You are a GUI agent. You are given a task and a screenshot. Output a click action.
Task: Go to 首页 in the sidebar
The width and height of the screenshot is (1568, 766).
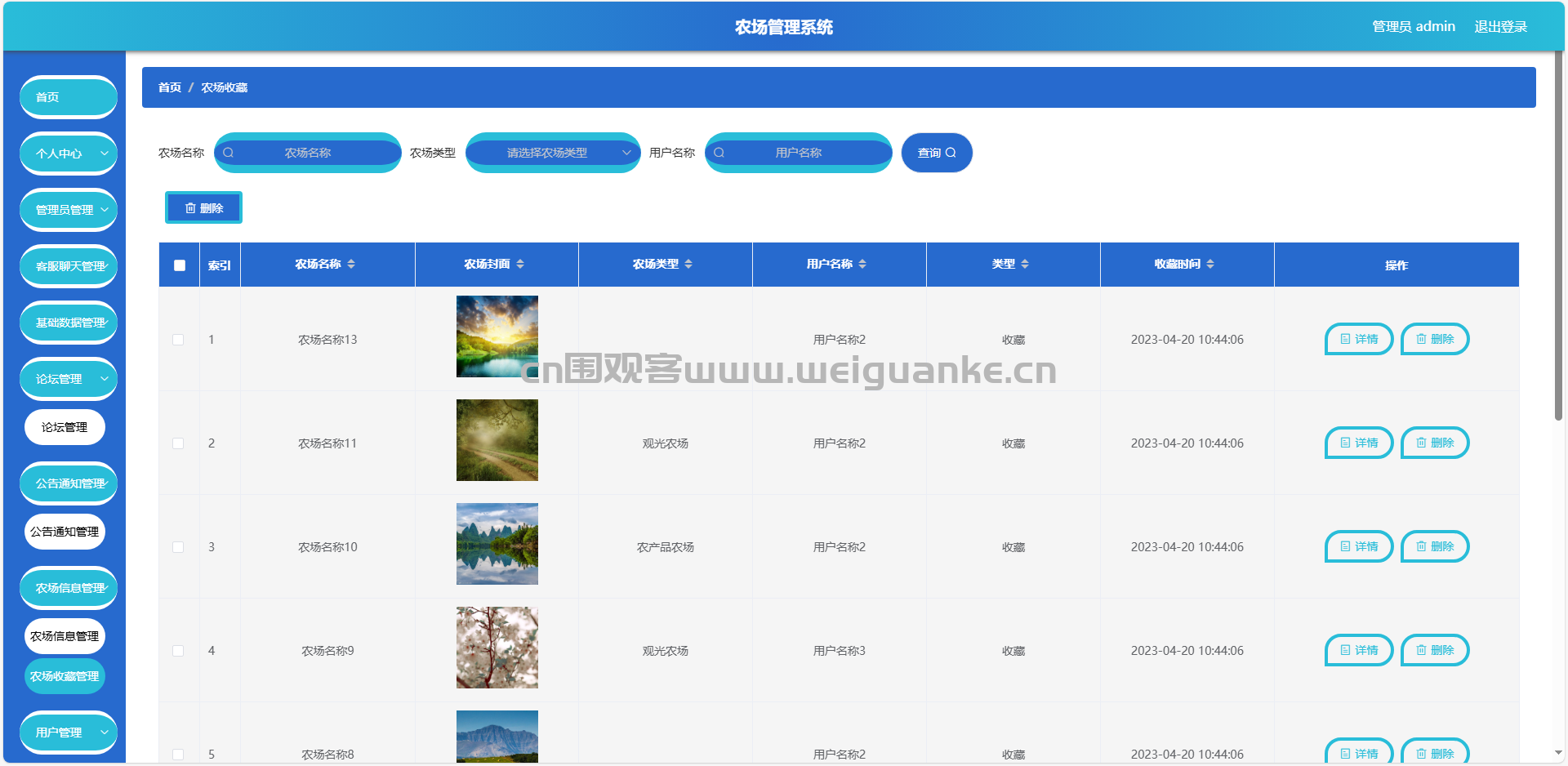[69, 97]
